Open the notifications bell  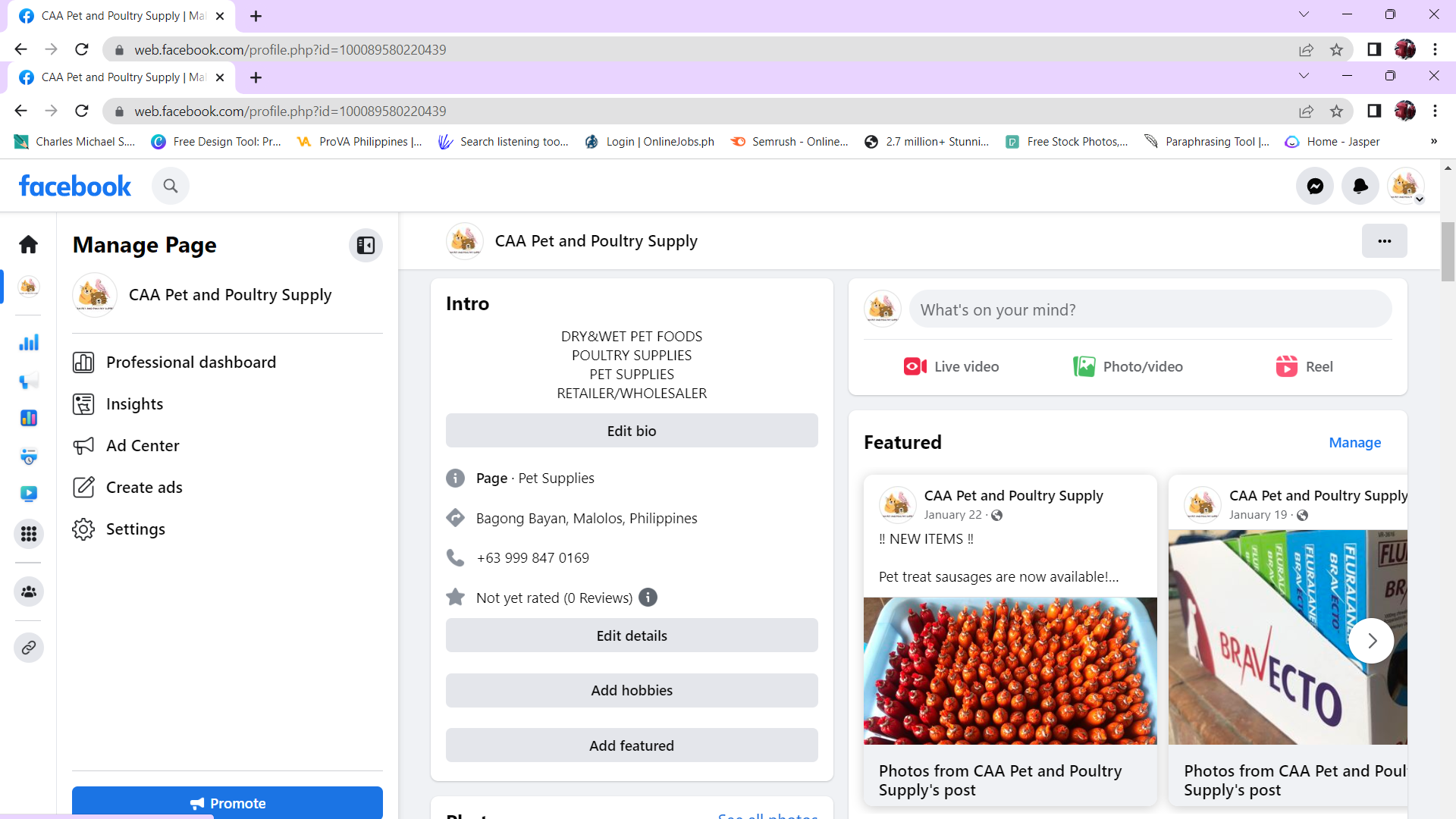pos(1360,186)
